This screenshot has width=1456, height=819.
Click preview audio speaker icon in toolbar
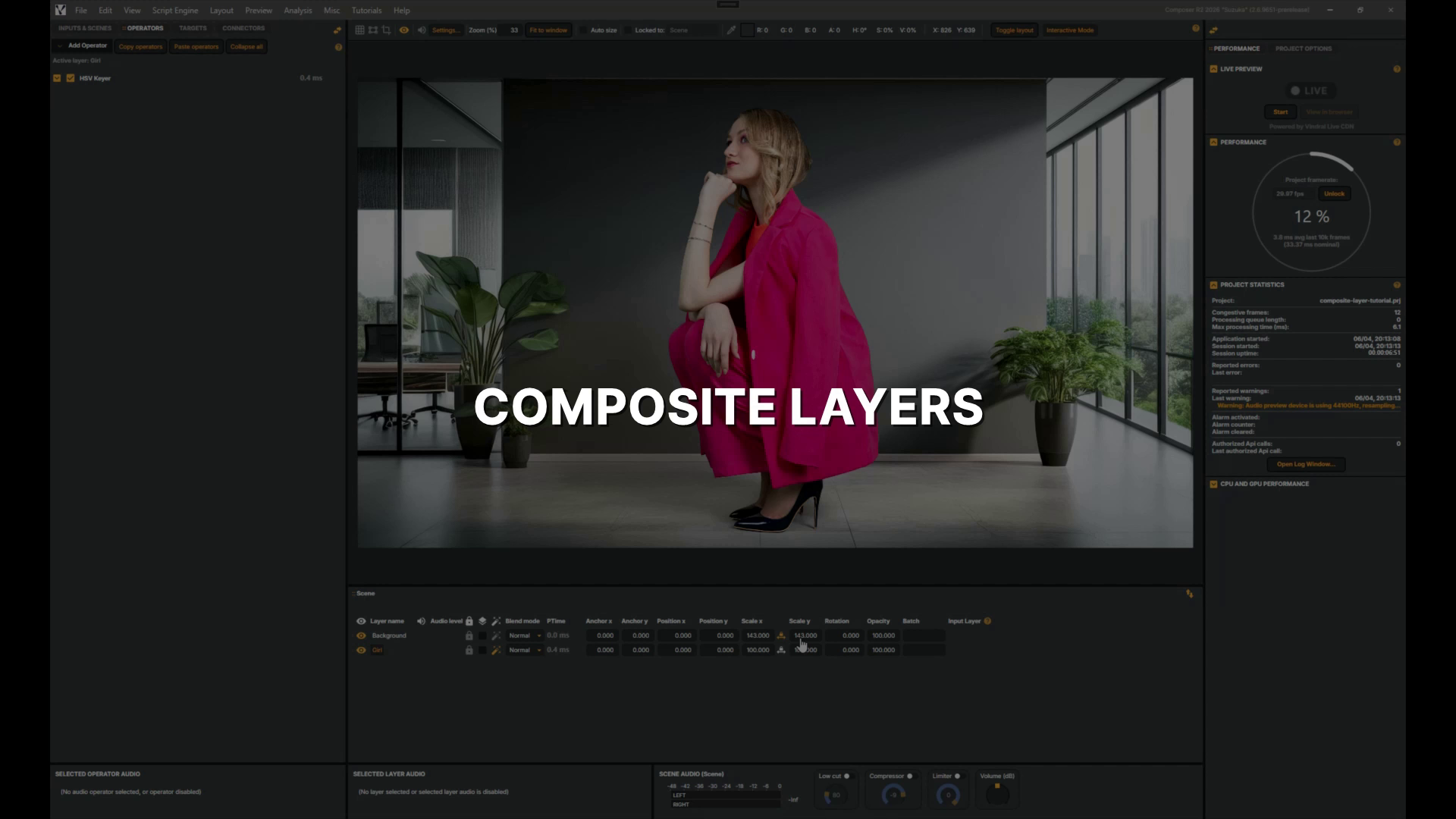422,30
